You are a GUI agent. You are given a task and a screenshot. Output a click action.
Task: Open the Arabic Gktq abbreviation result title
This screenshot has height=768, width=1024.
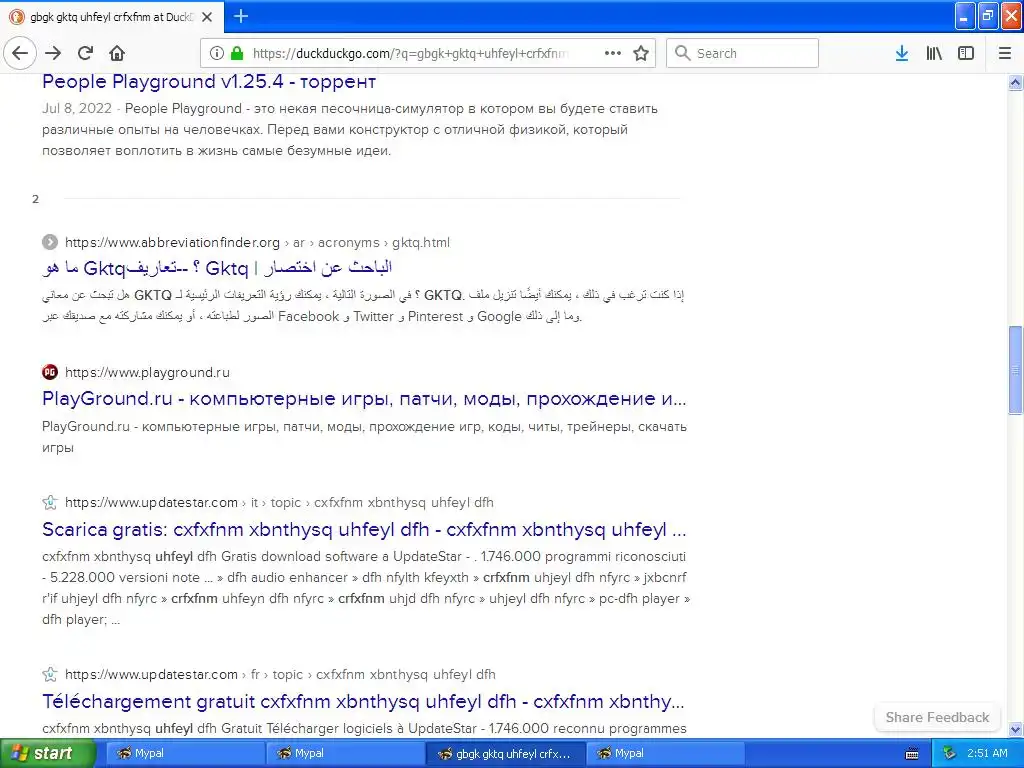pos(217,268)
